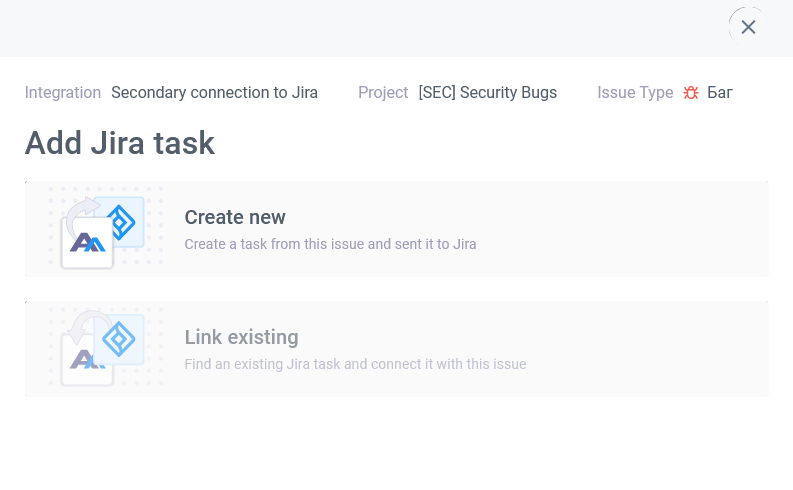Click the [SEC] Security Bugs project value
Screen dimensions: 793x490
point(488,93)
